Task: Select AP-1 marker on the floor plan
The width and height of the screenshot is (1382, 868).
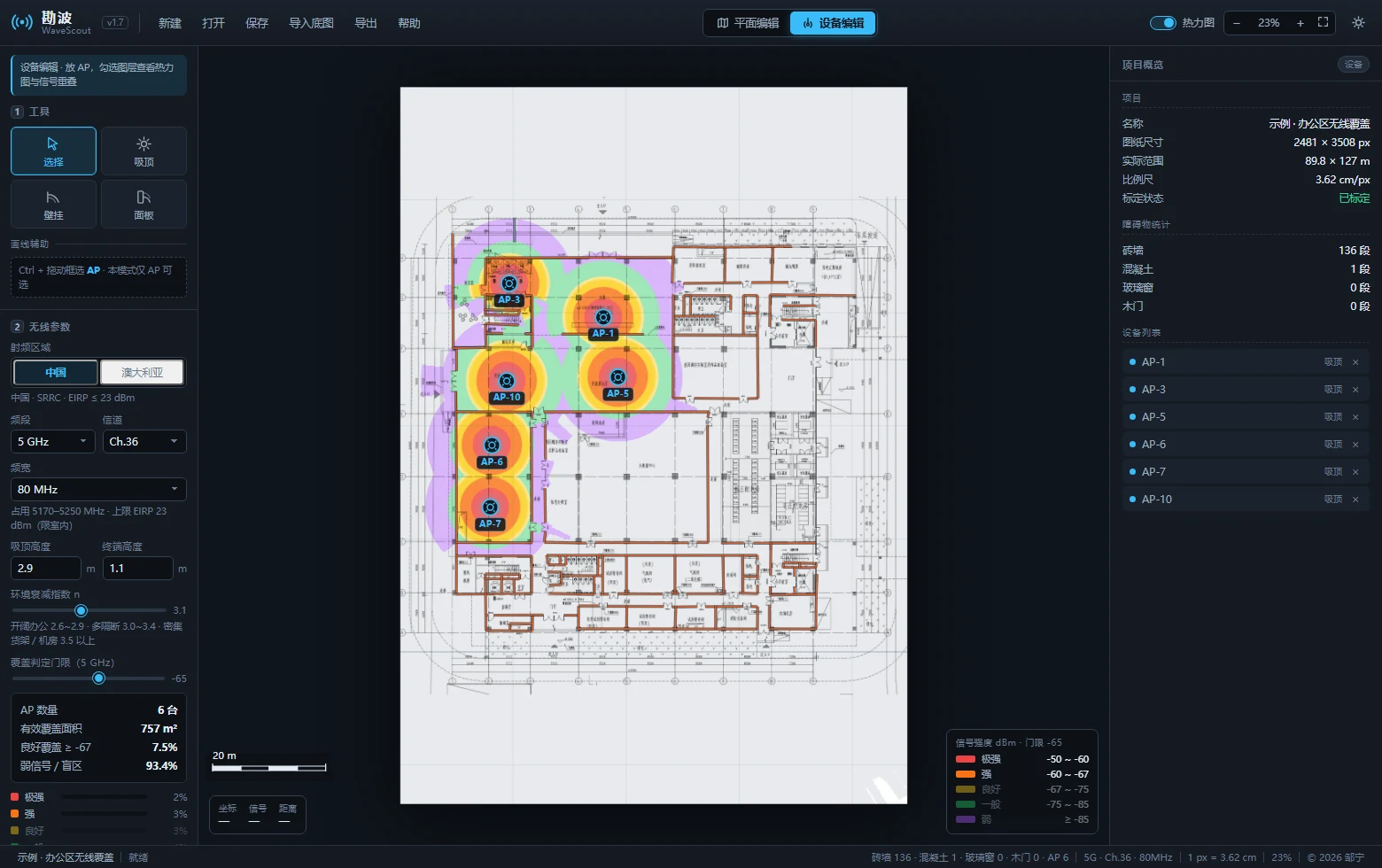Action: 603,317
